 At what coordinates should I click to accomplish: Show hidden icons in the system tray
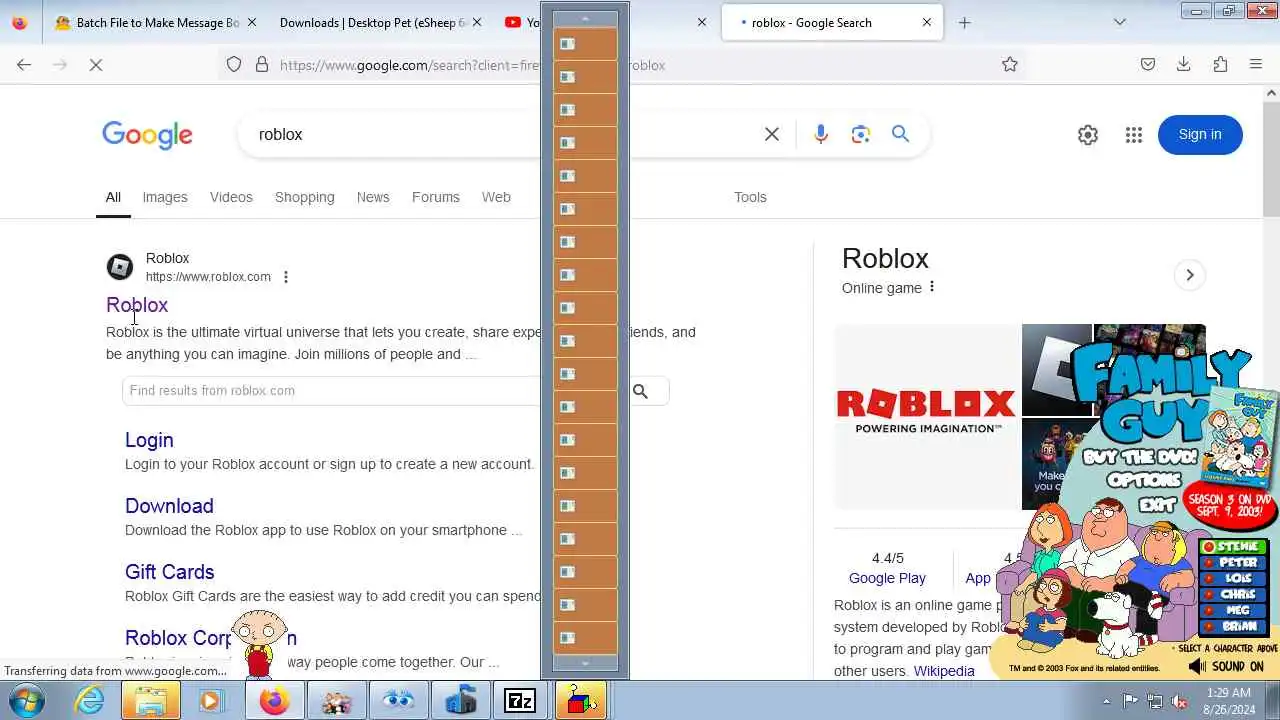click(x=1106, y=701)
